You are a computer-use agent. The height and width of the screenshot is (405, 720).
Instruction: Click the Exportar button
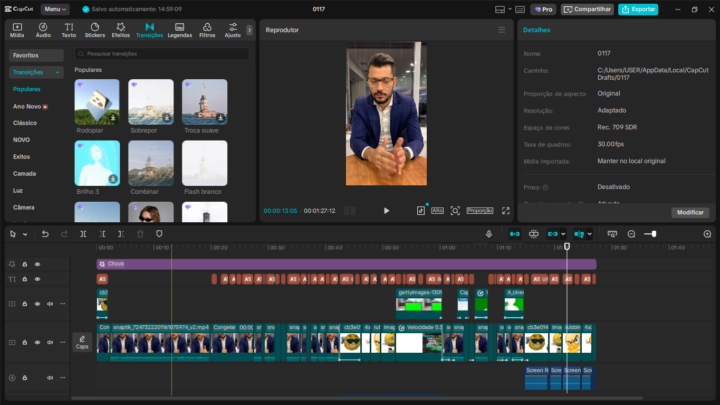coord(638,9)
